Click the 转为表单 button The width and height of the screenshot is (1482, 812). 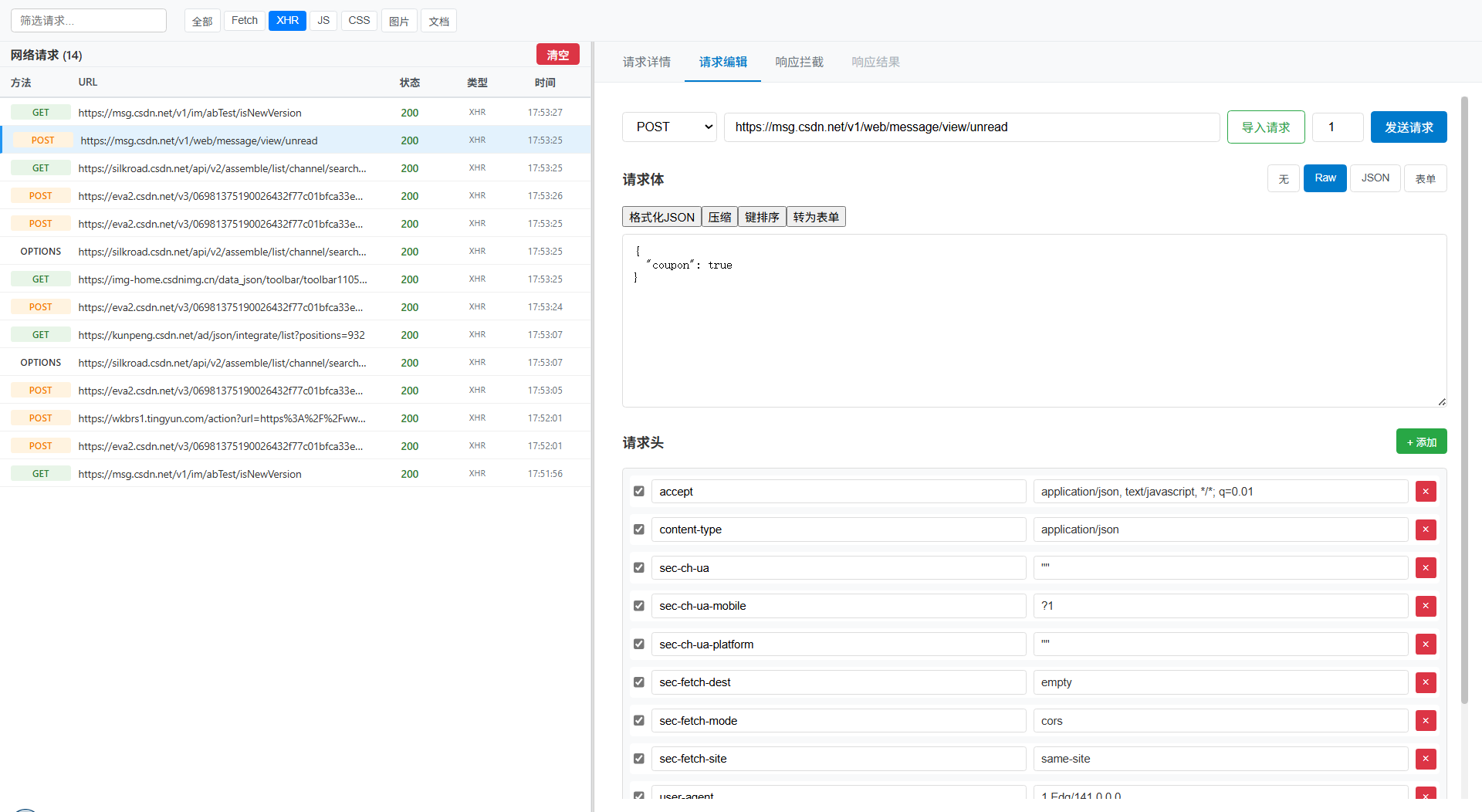[x=816, y=217]
